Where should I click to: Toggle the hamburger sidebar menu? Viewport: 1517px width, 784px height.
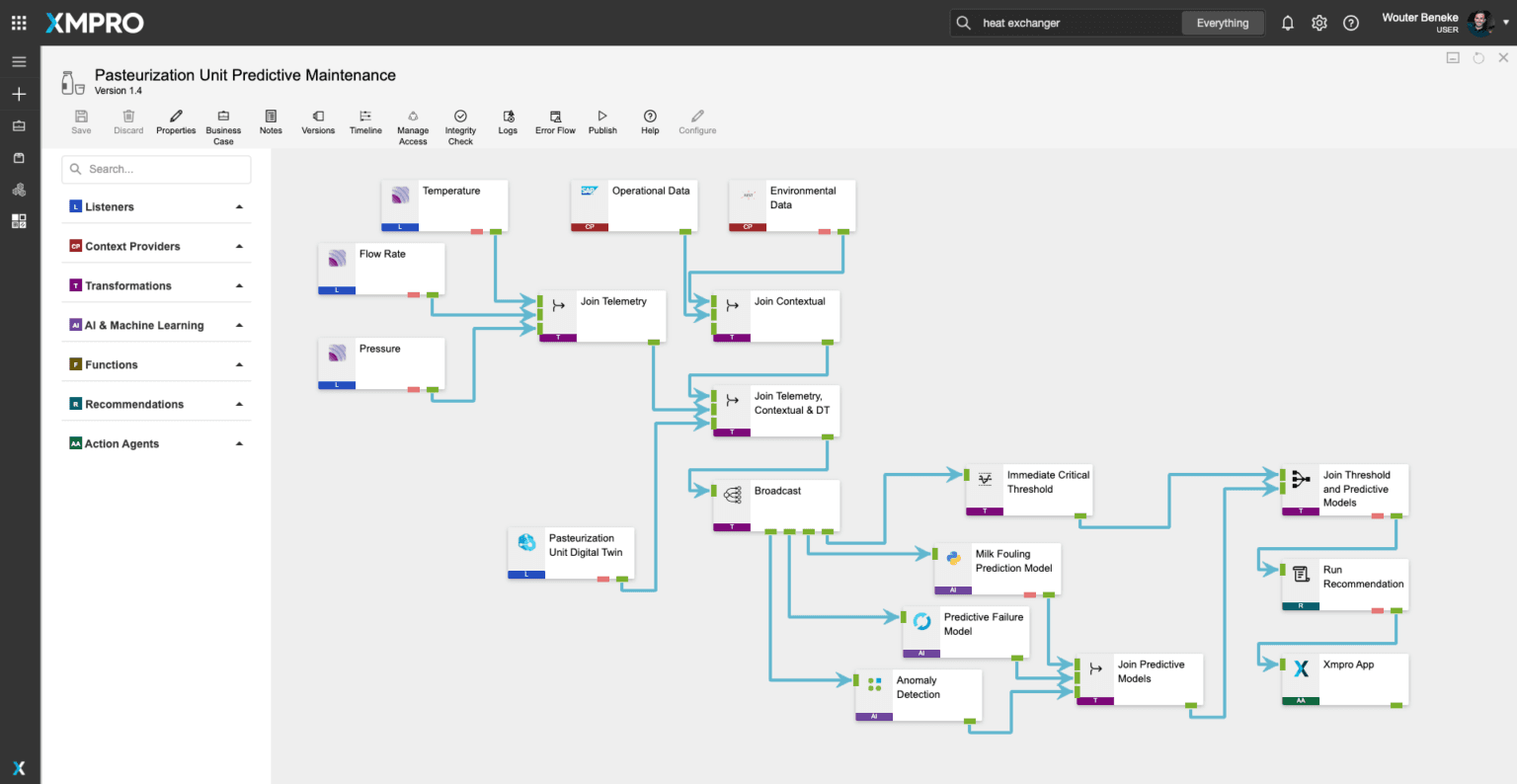[x=19, y=61]
